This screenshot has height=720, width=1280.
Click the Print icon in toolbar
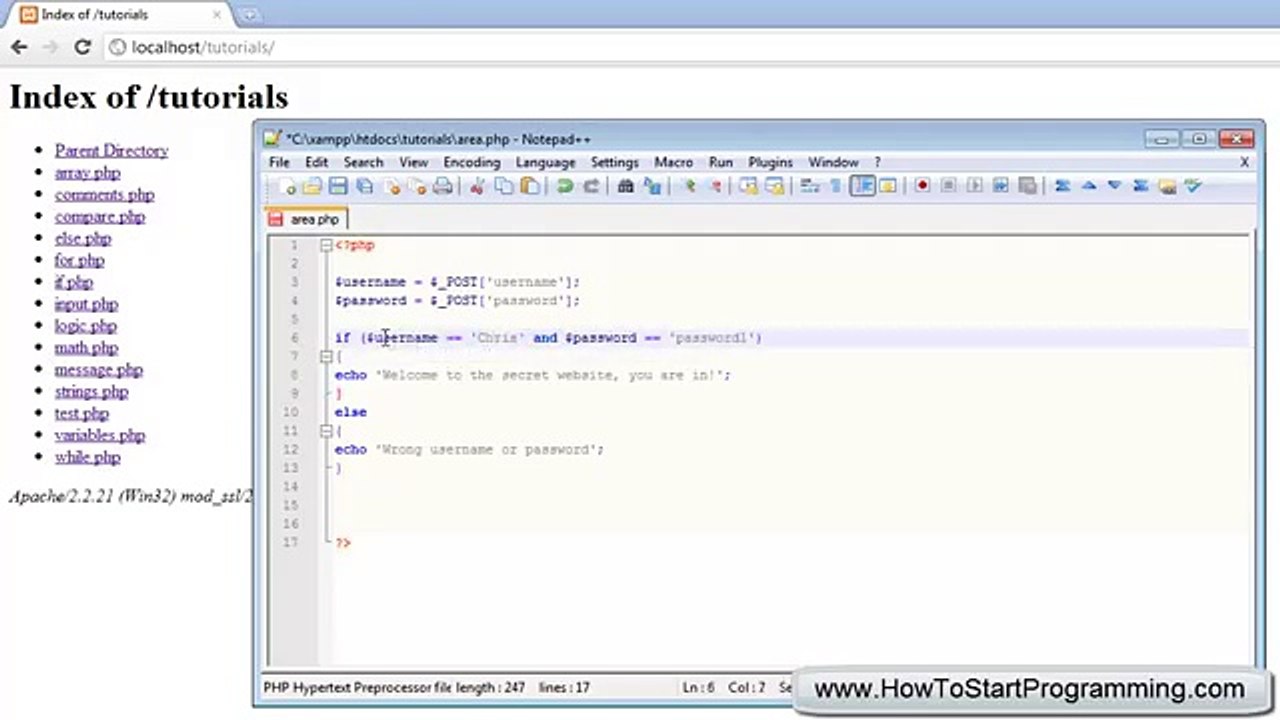click(x=442, y=186)
